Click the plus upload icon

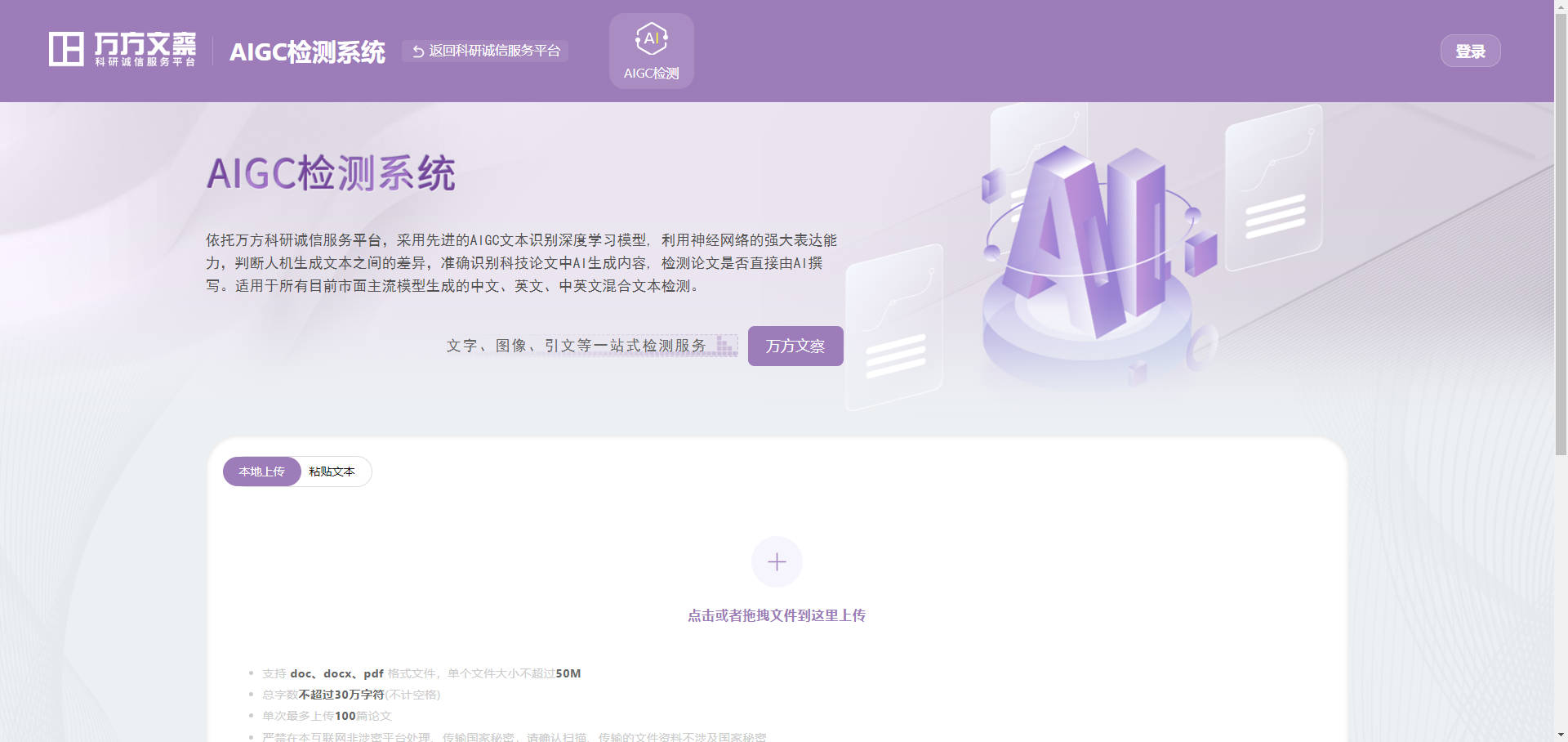(777, 562)
